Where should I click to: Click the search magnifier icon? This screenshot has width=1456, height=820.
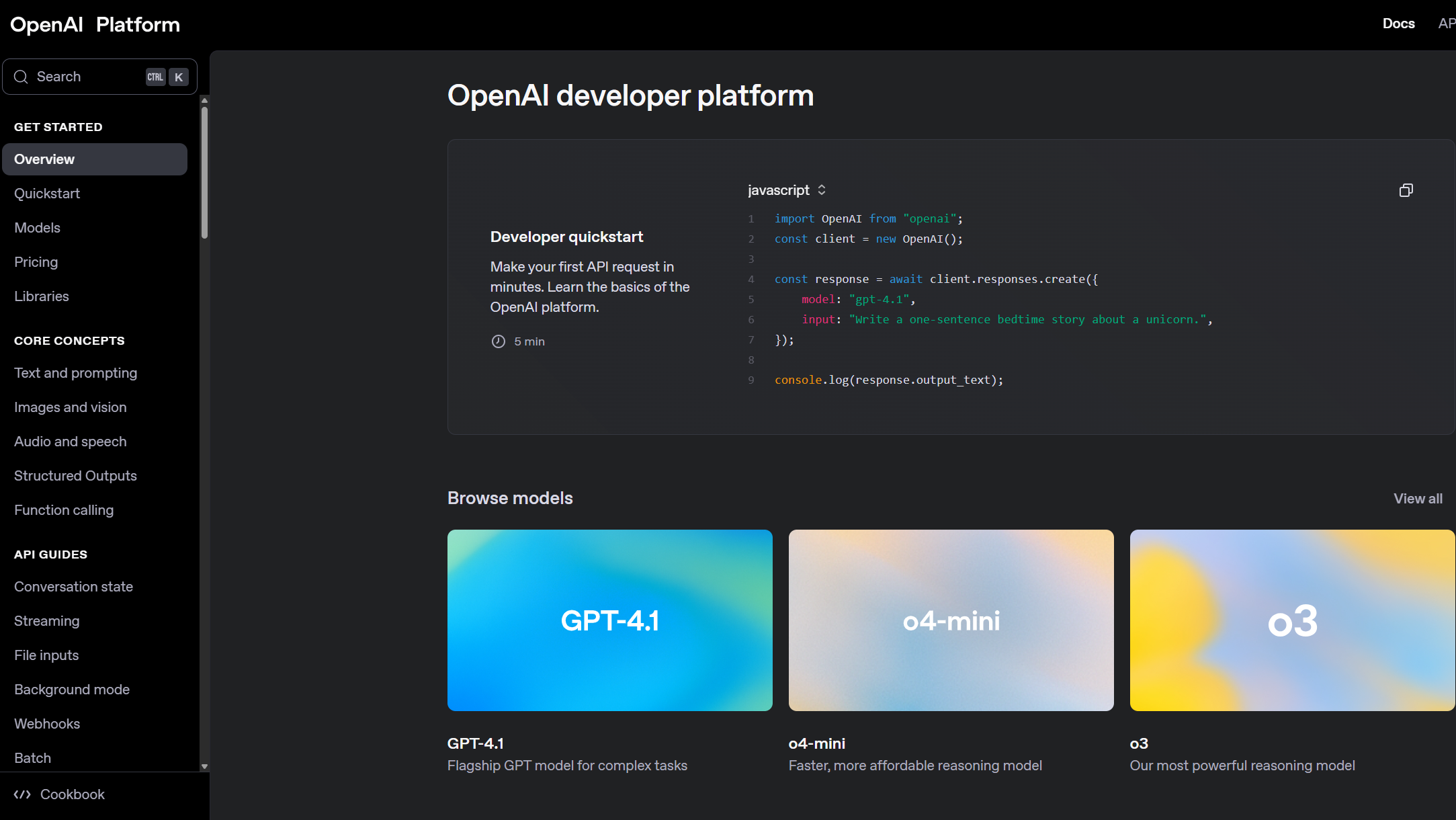21,77
